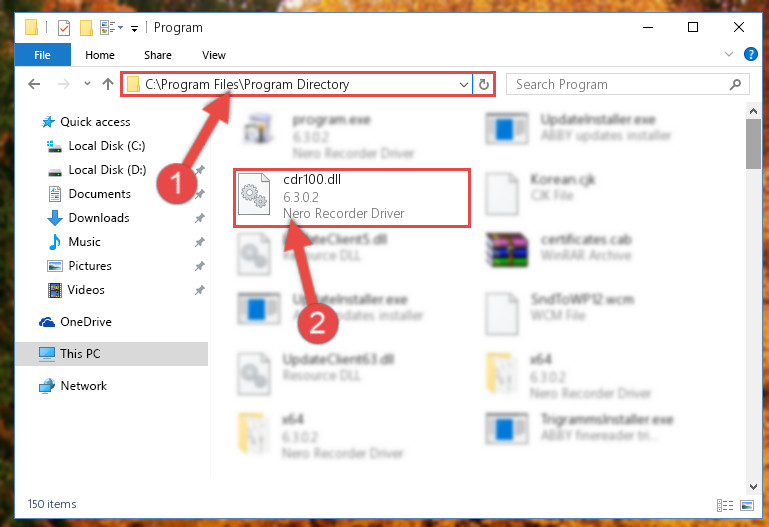Select OneDrive in the navigation pane
Image resolution: width=769 pixels, height=527 pixels.
tap(85, 322)
